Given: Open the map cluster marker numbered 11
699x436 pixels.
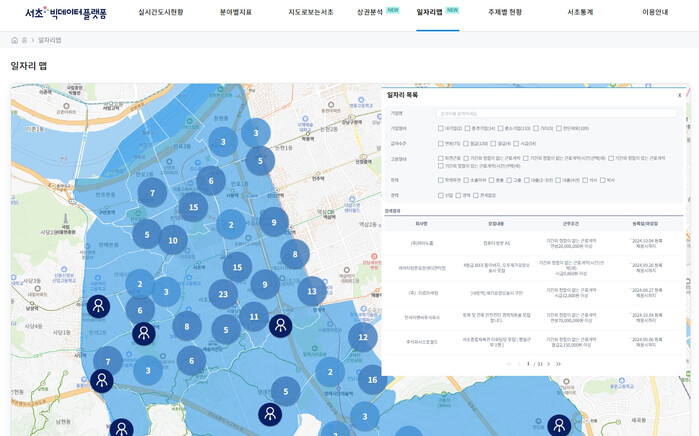Looking at the screenshot, I should (x=254, y=317).
